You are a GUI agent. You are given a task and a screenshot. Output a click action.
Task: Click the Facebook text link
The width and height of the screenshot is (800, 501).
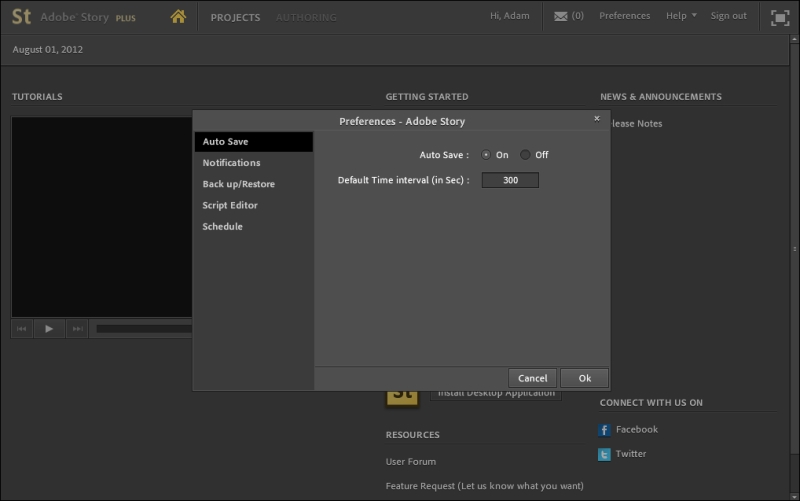pos(637,430)
